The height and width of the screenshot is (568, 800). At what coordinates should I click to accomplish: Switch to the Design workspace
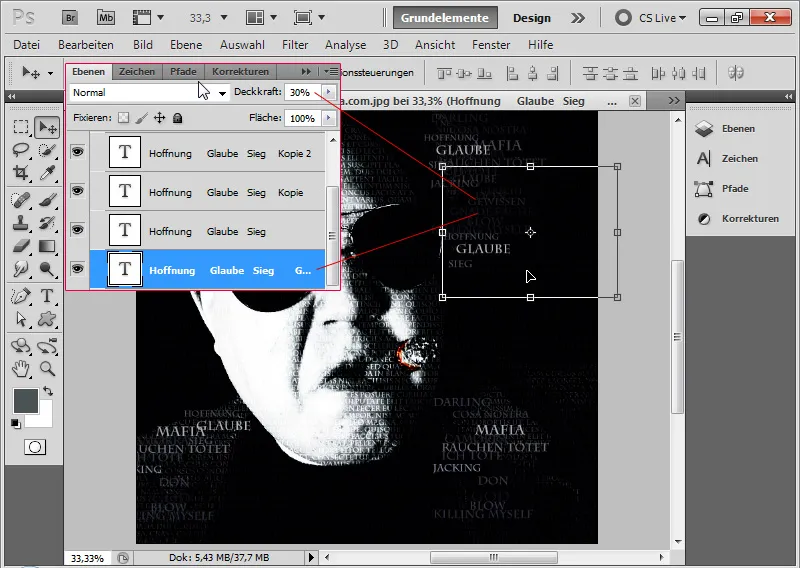pyautogui.click(x=532, y=18)
